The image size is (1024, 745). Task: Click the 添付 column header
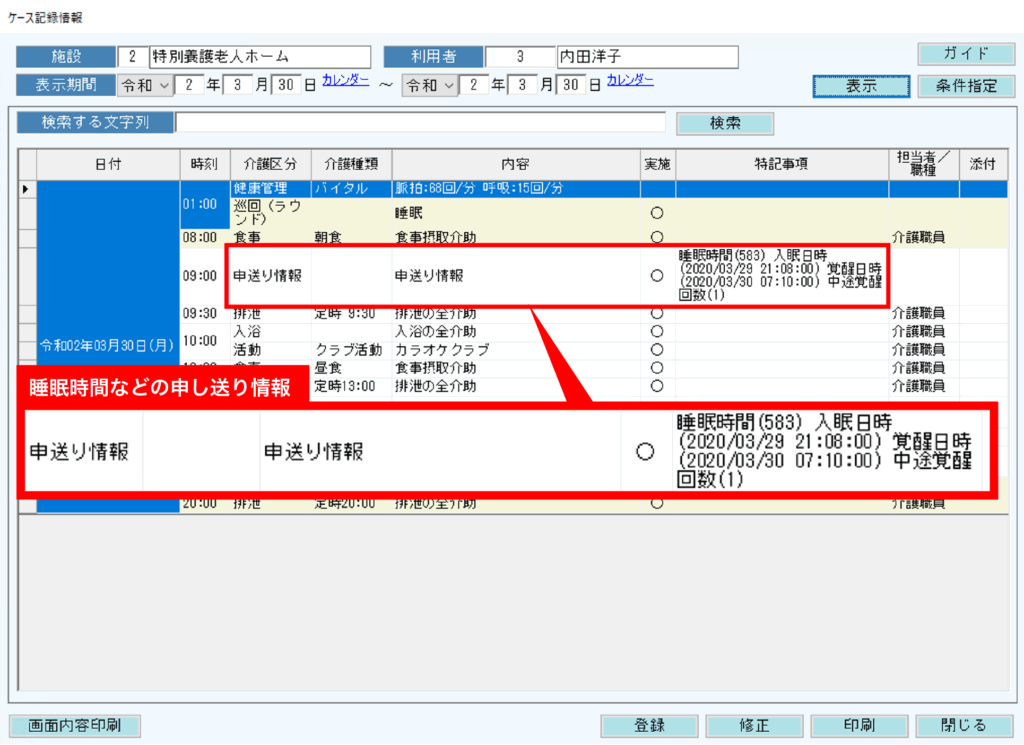pyautogui.click(x=983, y=164)
